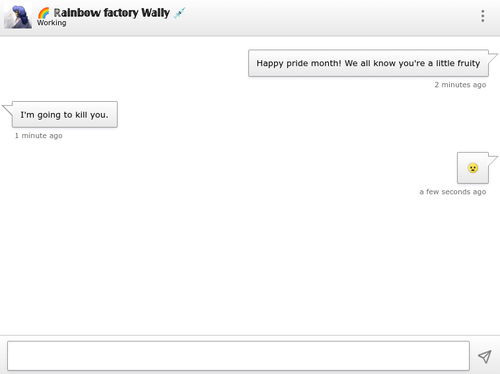This screenshot has width=500, height=374.
Task: Click the contact name Rainbow factory Wally
Action: (x=112, y=13)
